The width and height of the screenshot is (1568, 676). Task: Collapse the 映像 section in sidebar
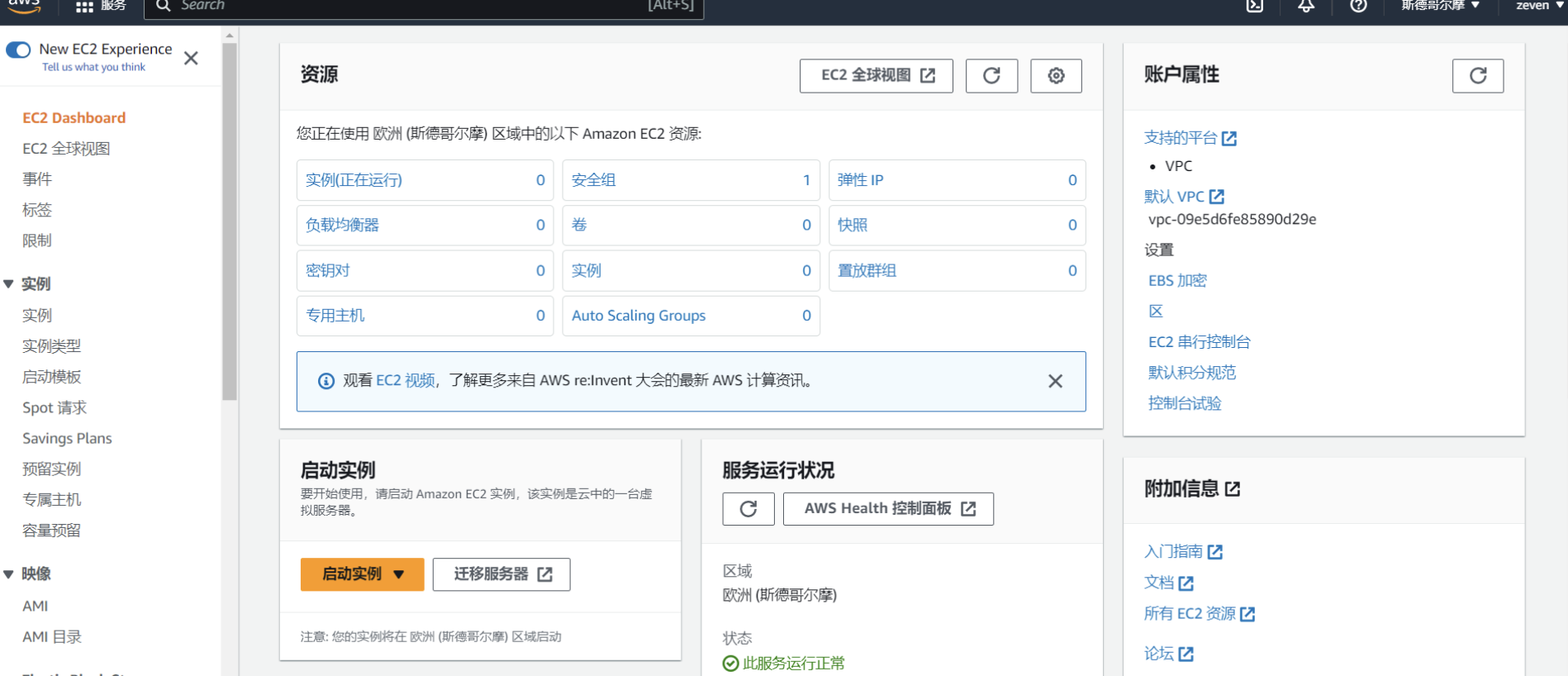(x=9, y=574)
